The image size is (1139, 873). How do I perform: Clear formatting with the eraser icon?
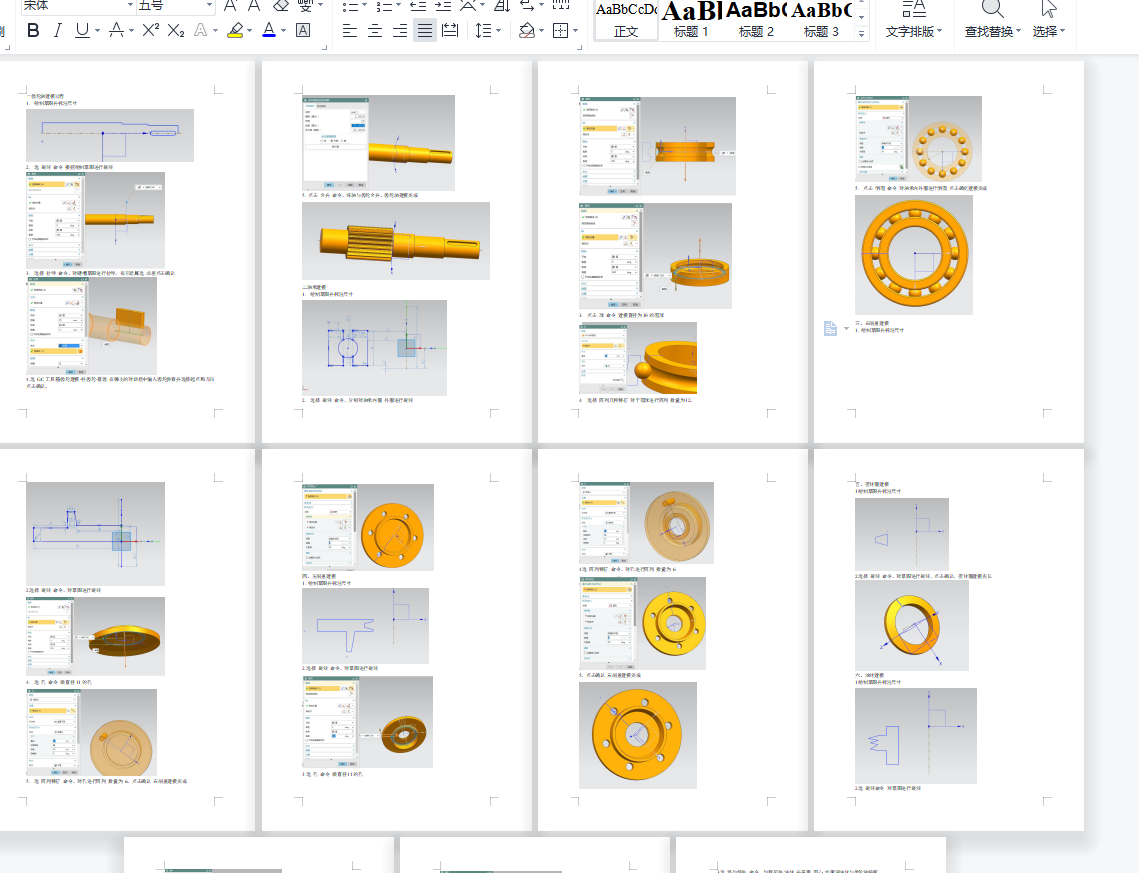tap(280, 6)
